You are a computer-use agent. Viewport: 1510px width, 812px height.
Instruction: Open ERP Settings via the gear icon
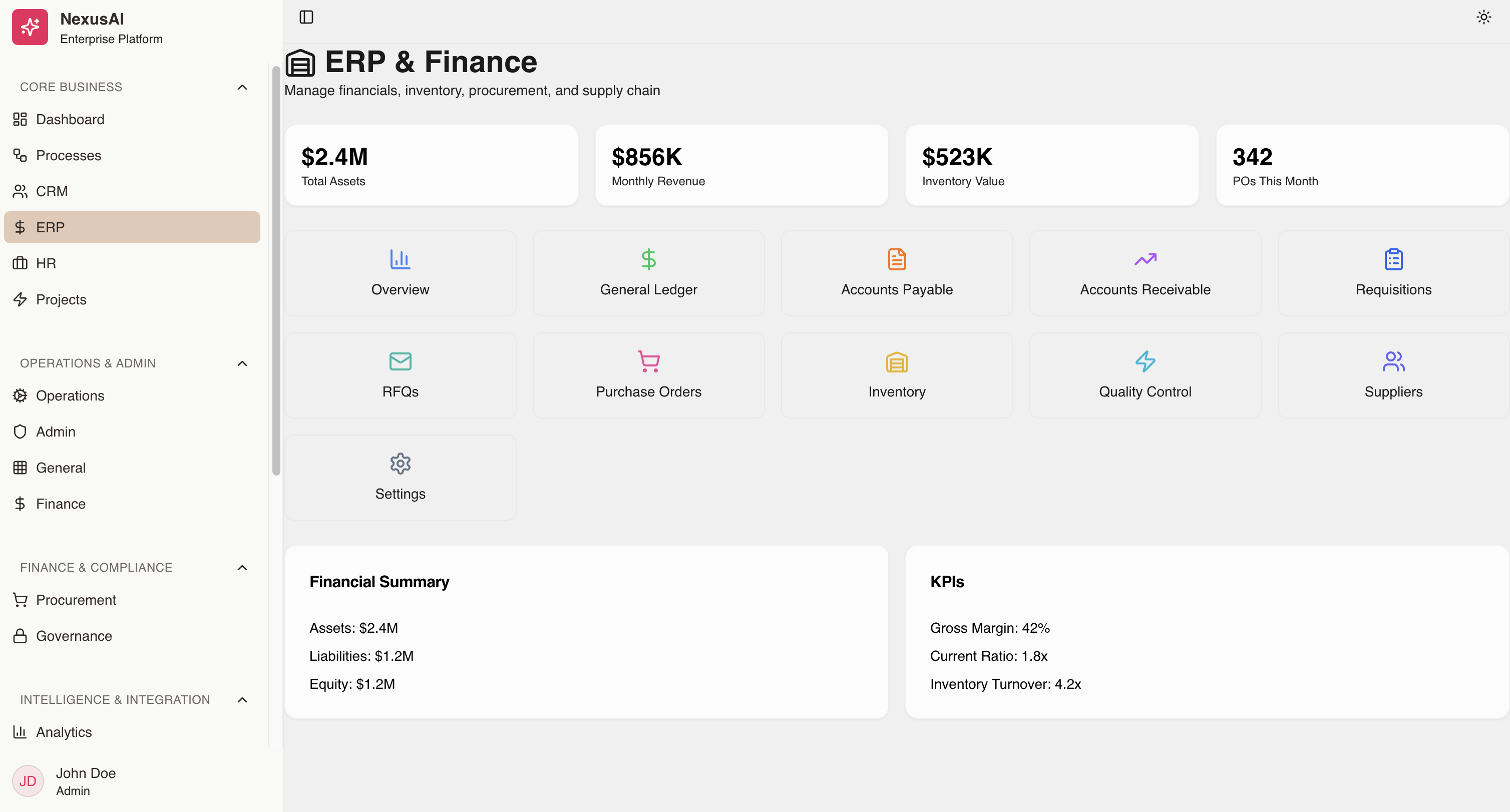400,463
